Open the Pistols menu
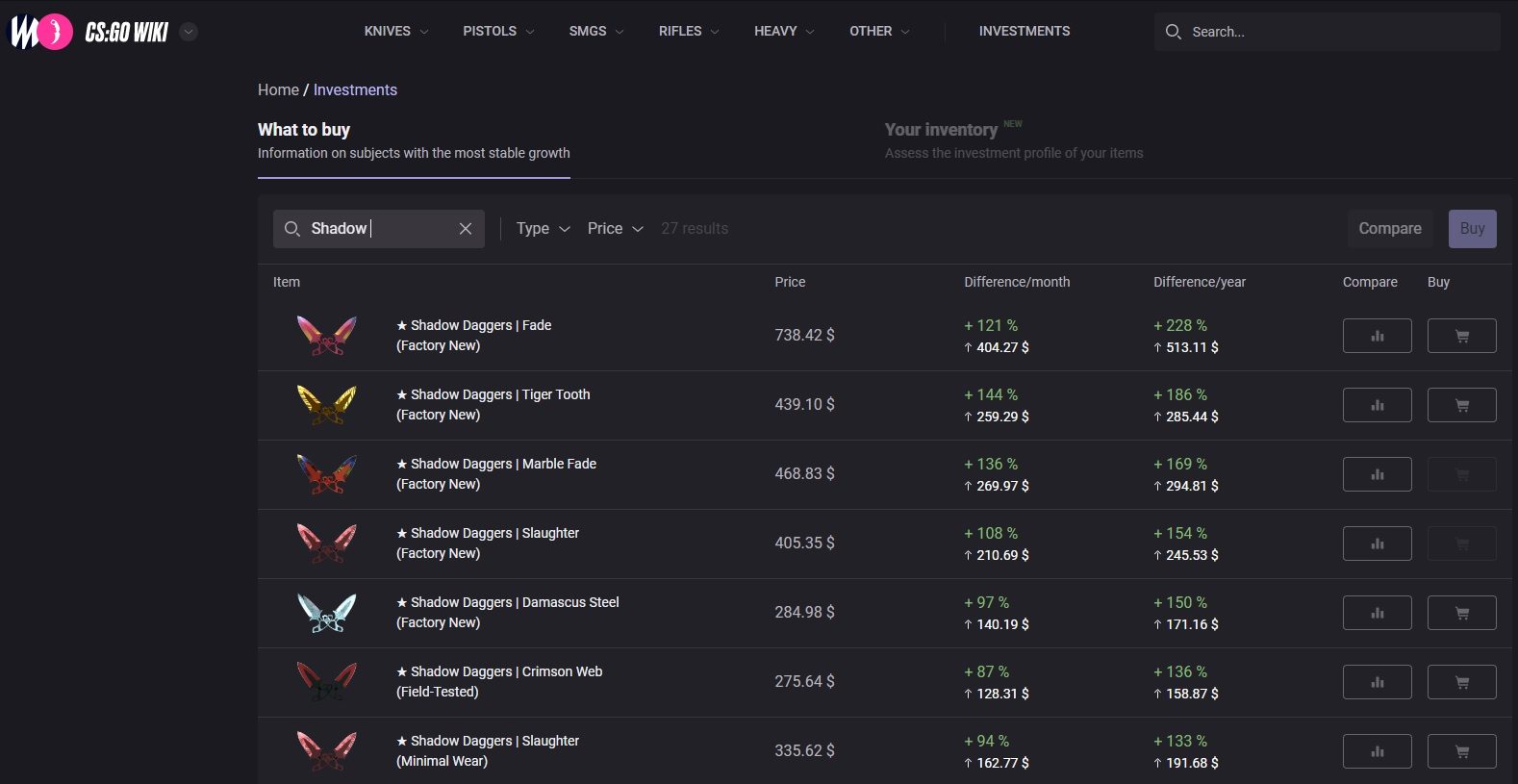The height and width of the screenshot is (784, 1518). pyautogui.click(x=498, y=32)
